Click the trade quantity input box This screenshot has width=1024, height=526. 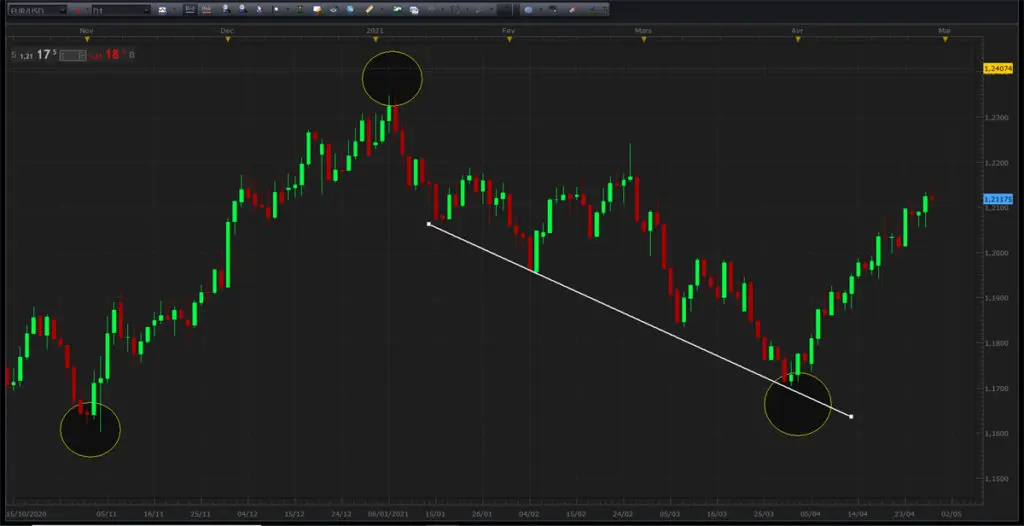click(x=72, y=56)
